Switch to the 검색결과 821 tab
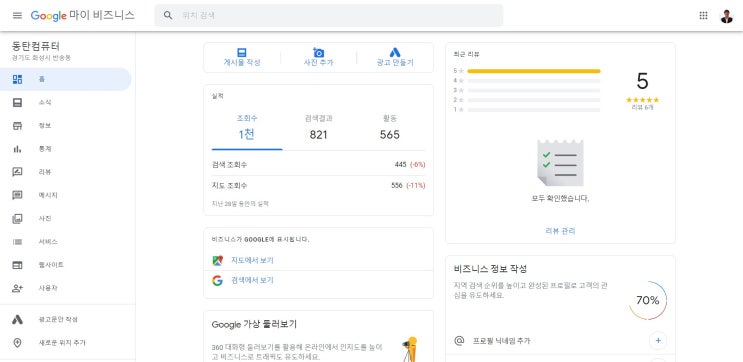This screenshot has height=362, width=743. pos(318,128)
